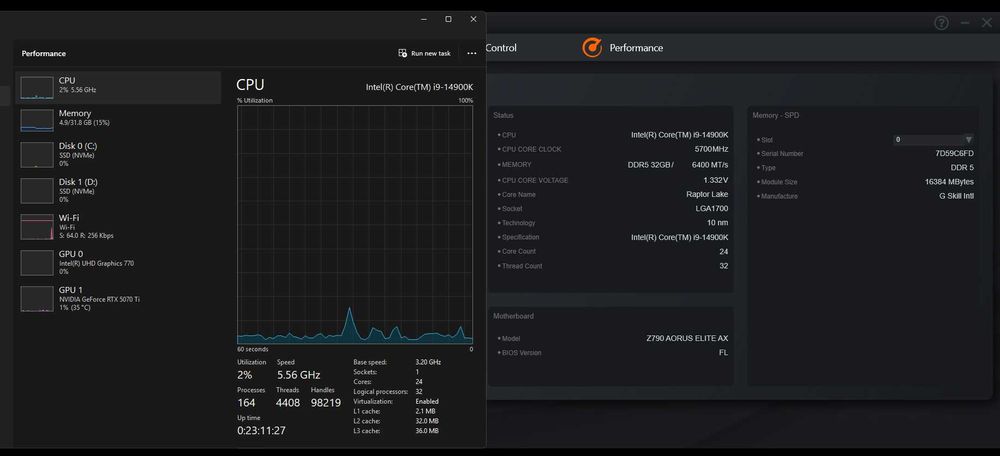Close the background control center window

pos(987,23)
